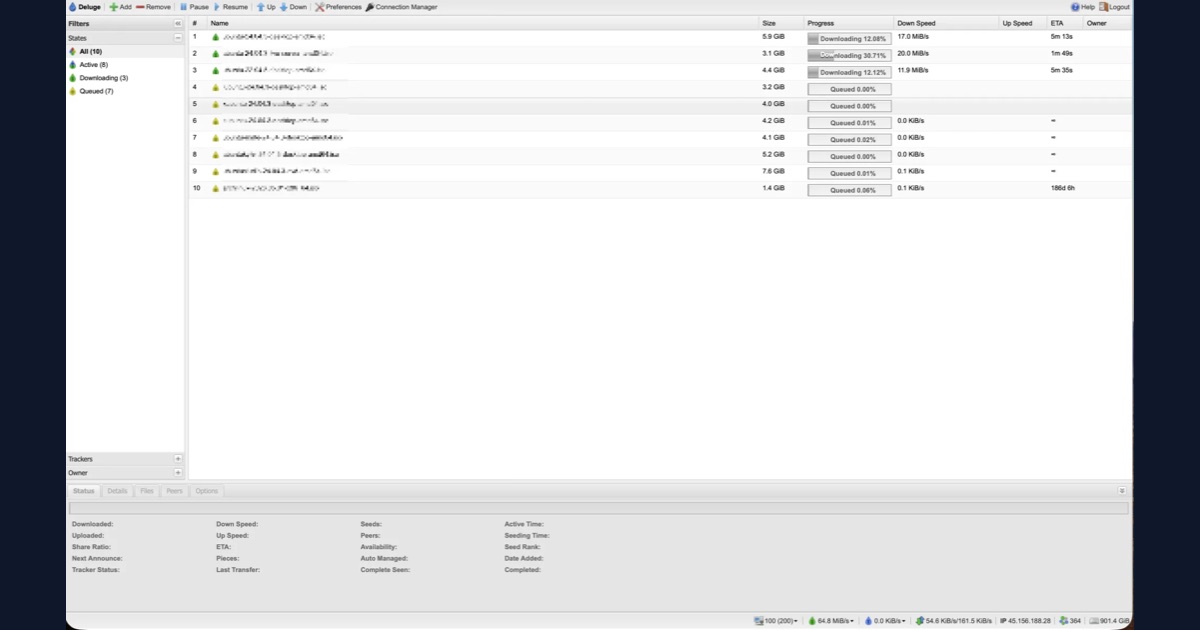Sort by the ETA column header
The image size is (1200, 630).
pos(1065,23)
